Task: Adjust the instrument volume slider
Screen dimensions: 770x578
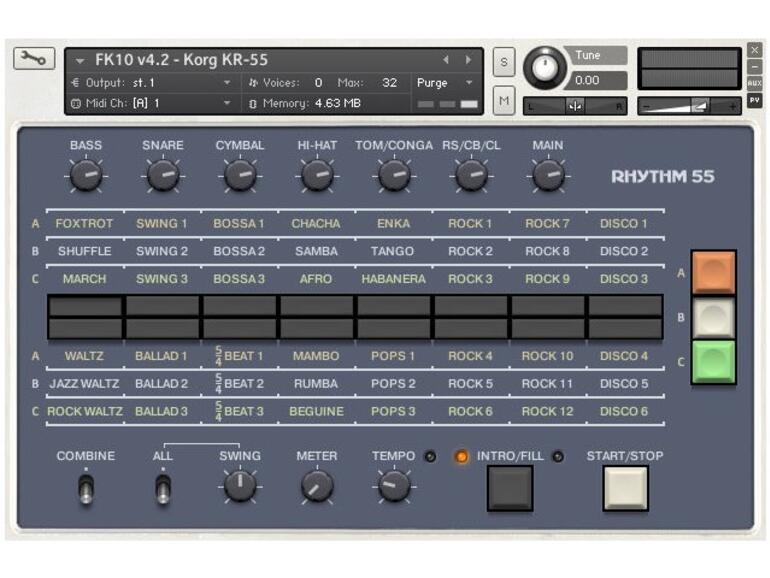Action: pyautogui.click(x=689, y=106)
